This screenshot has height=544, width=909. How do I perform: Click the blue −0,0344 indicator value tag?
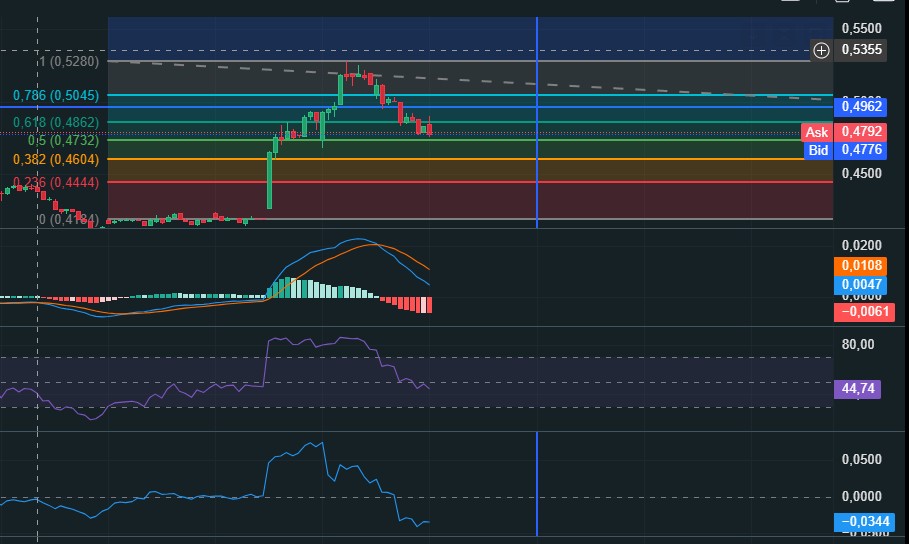pyautogui.click(x=864, y=521)
